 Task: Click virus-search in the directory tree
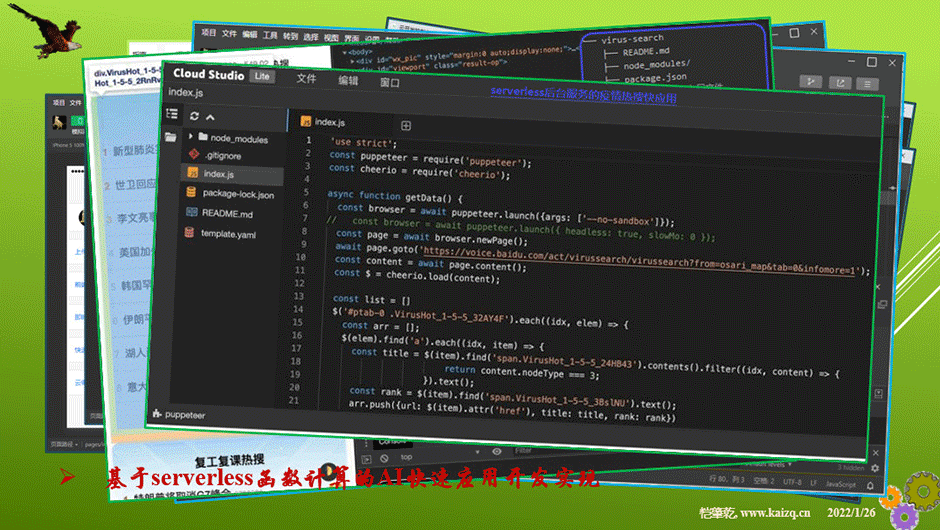click(x=632, y=39)
